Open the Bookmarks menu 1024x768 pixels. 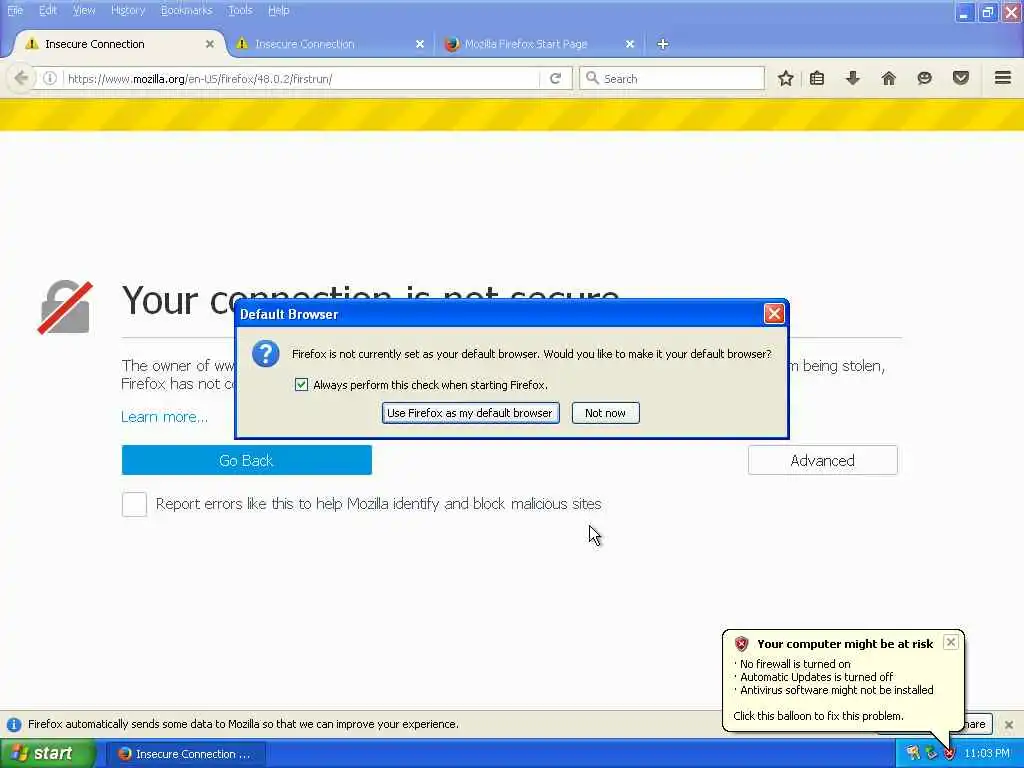186,10
